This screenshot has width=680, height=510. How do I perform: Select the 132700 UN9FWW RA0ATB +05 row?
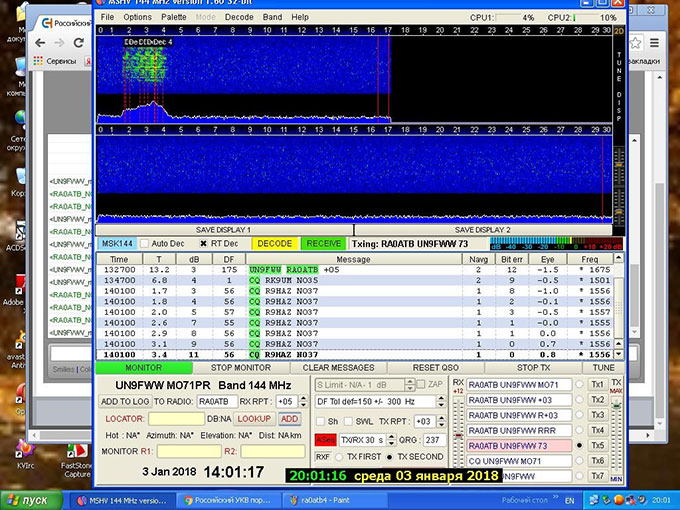355,270
